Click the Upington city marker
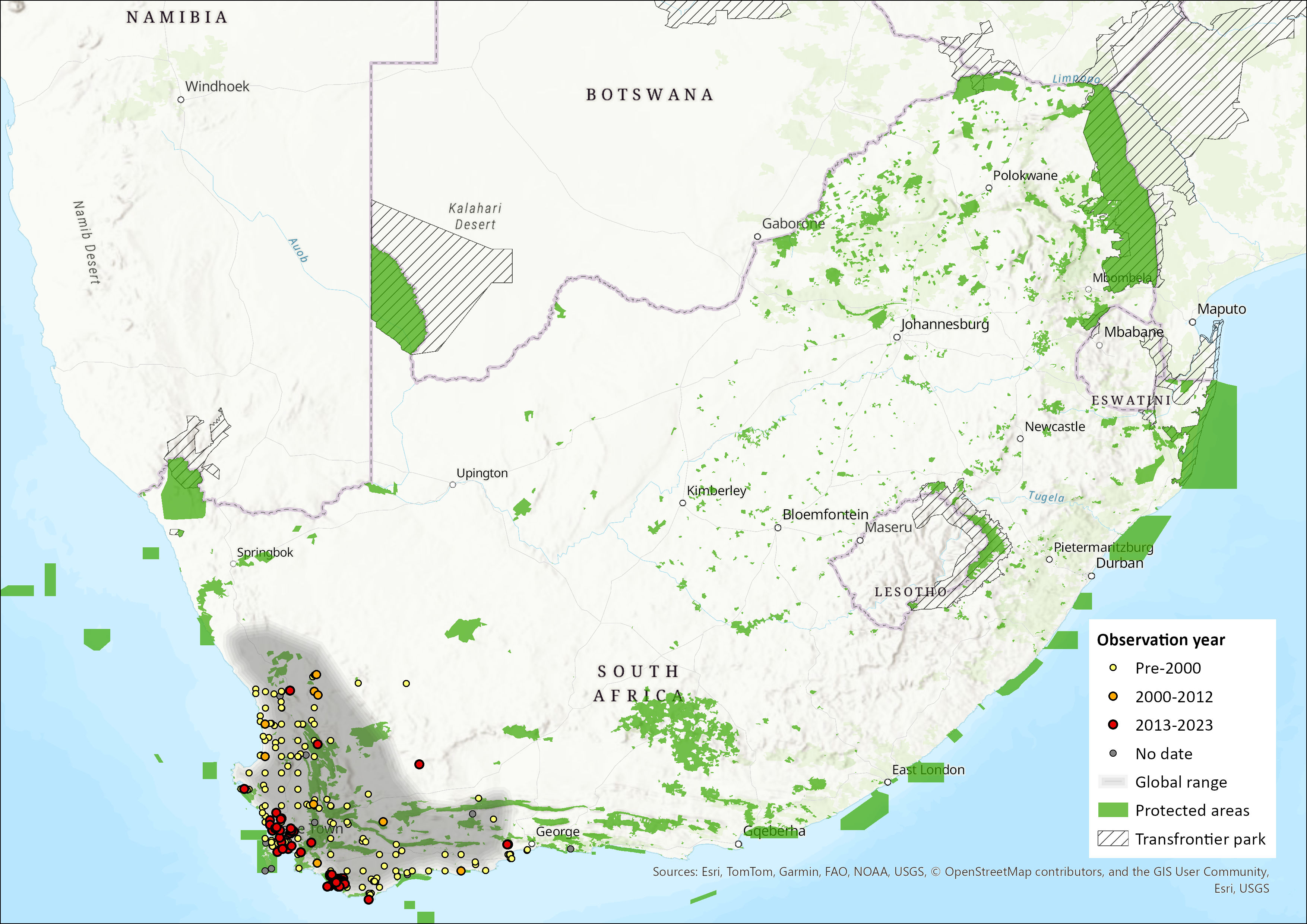This screenshot has width=1307, height=924. 453,485
